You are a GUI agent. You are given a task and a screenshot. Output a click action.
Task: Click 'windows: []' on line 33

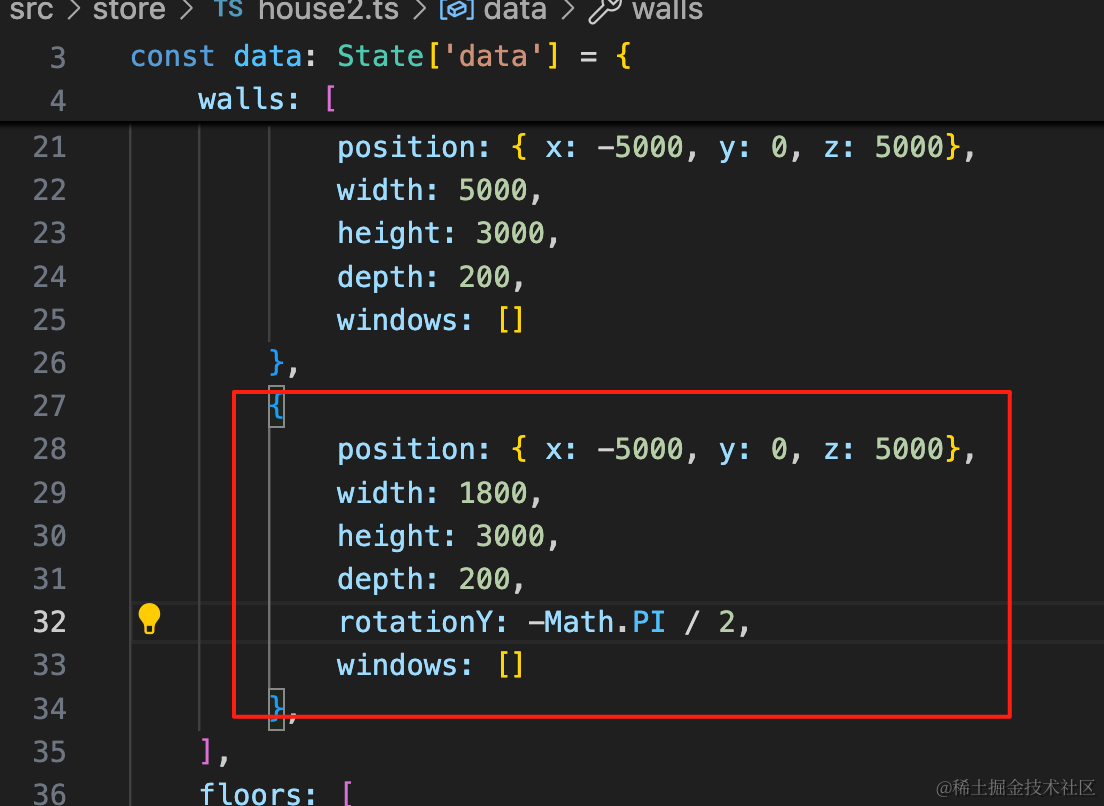click(x=430, y=665)
